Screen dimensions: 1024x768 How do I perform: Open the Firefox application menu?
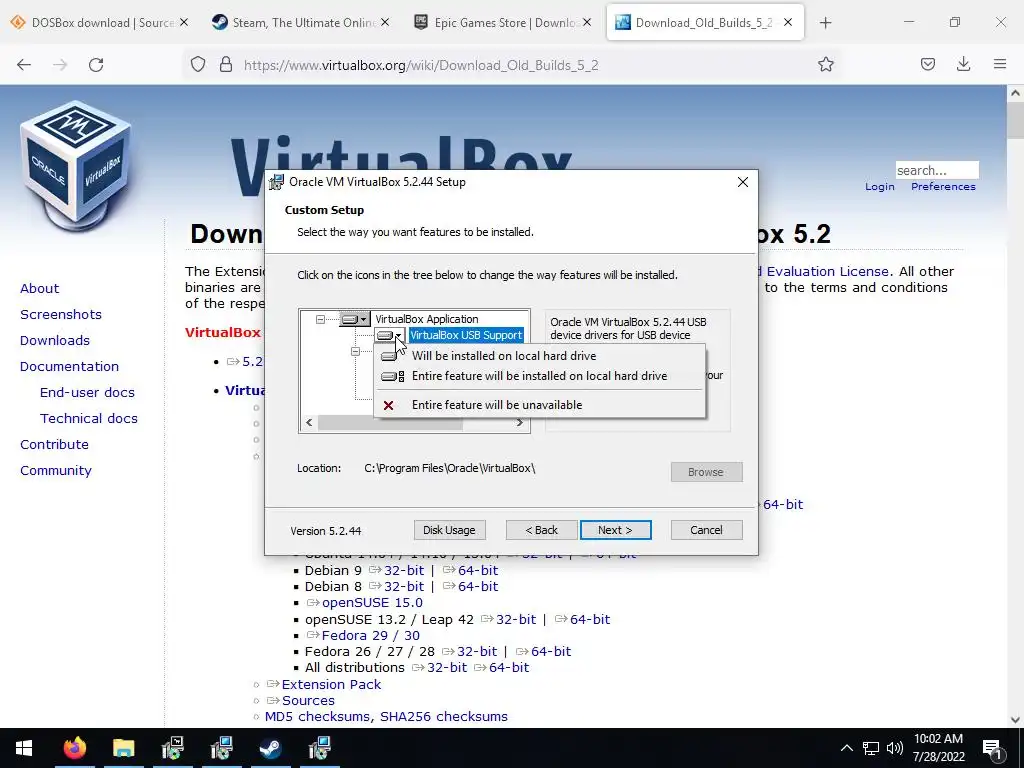pos(1000,65)
